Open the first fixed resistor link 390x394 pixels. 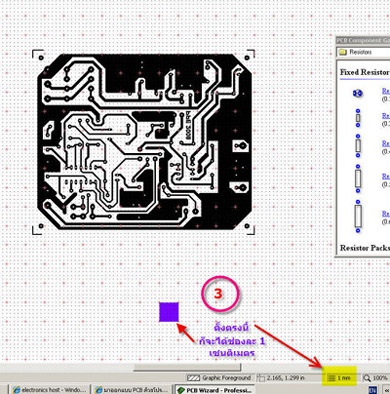click(386, 91)
